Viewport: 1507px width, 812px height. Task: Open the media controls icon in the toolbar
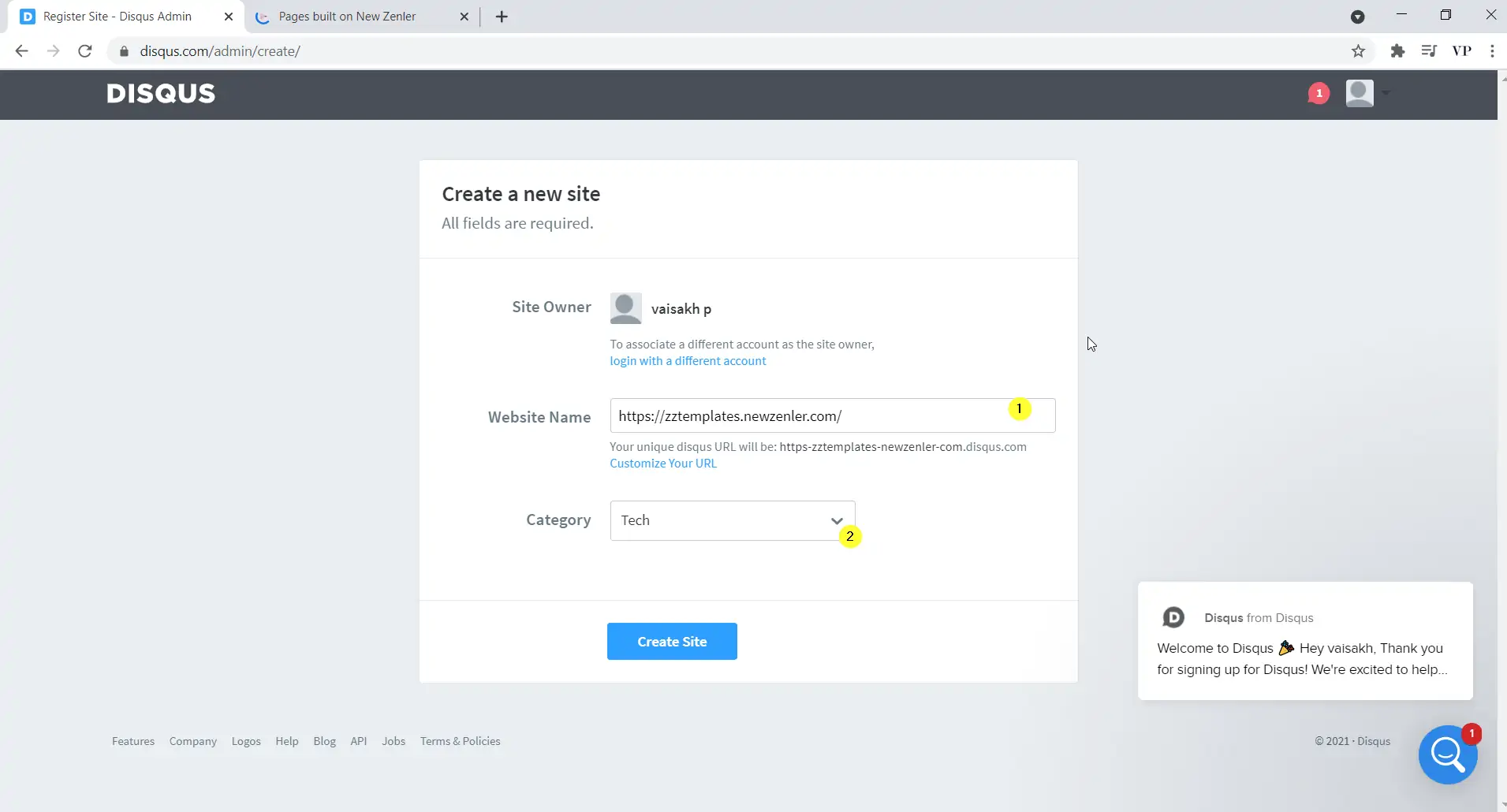(x=1431, y=50)
